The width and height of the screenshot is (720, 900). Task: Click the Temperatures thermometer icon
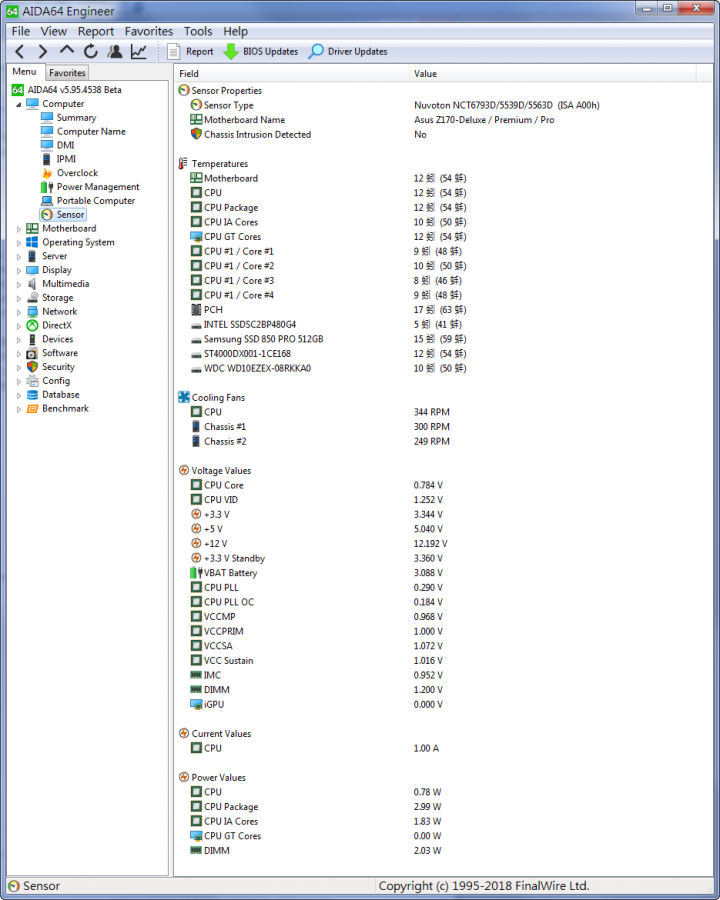click(183, 164)
